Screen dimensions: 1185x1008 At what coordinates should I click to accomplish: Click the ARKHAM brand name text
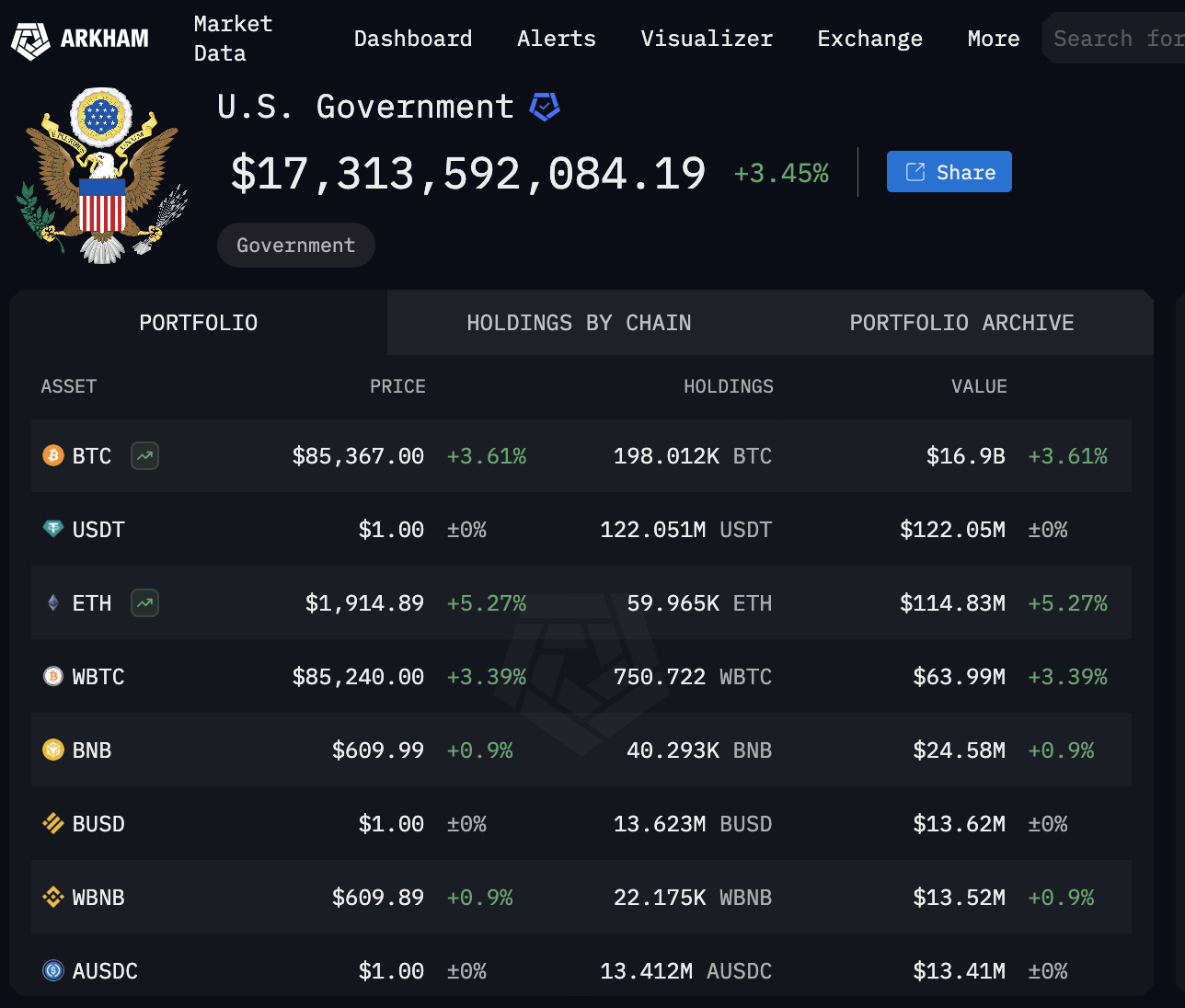105,39
